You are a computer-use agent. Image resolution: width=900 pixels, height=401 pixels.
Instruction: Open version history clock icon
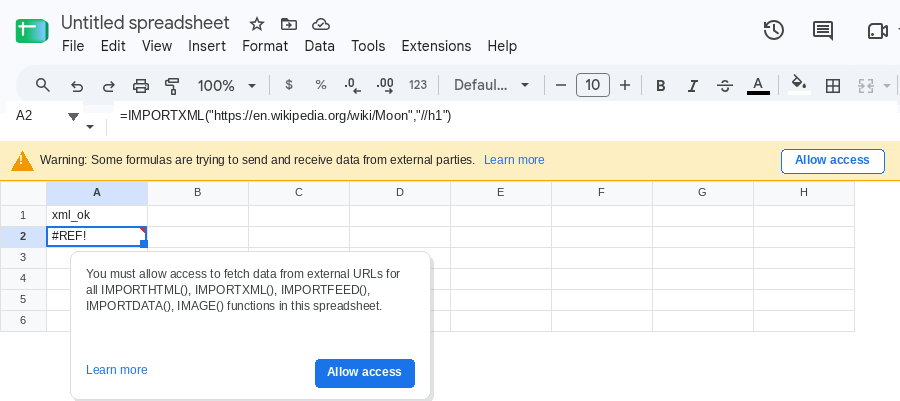pyautogui.click(x=774, y=30)
